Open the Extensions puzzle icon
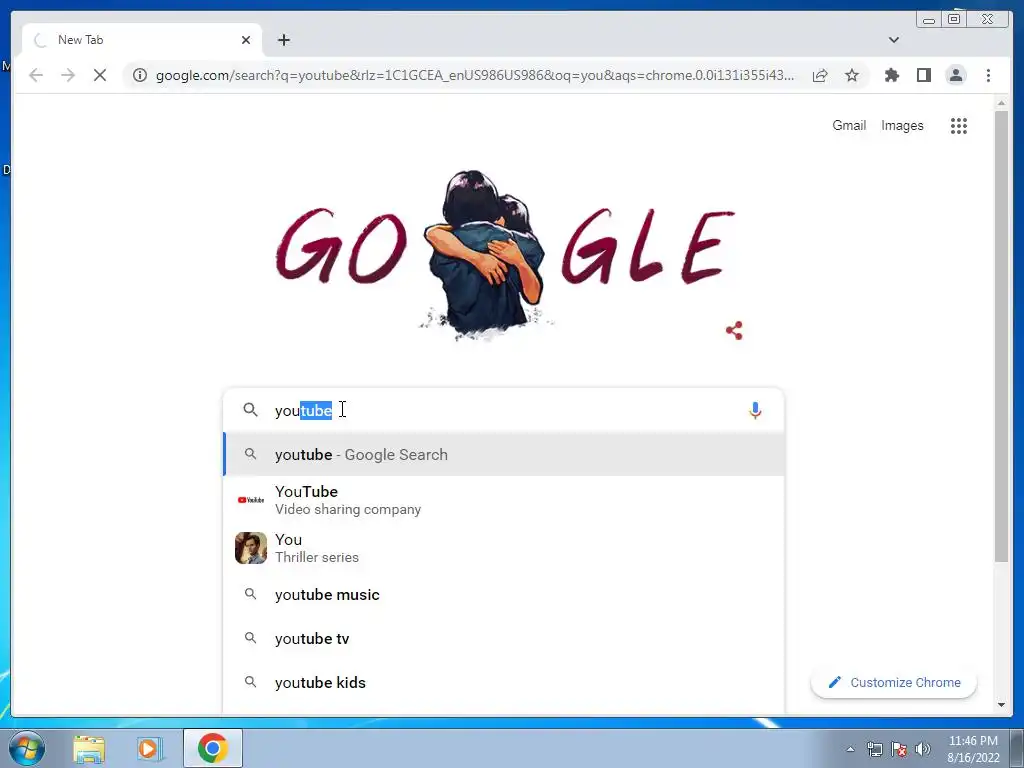This screenshot has height=768, width=1024. (x=891, y=75)
